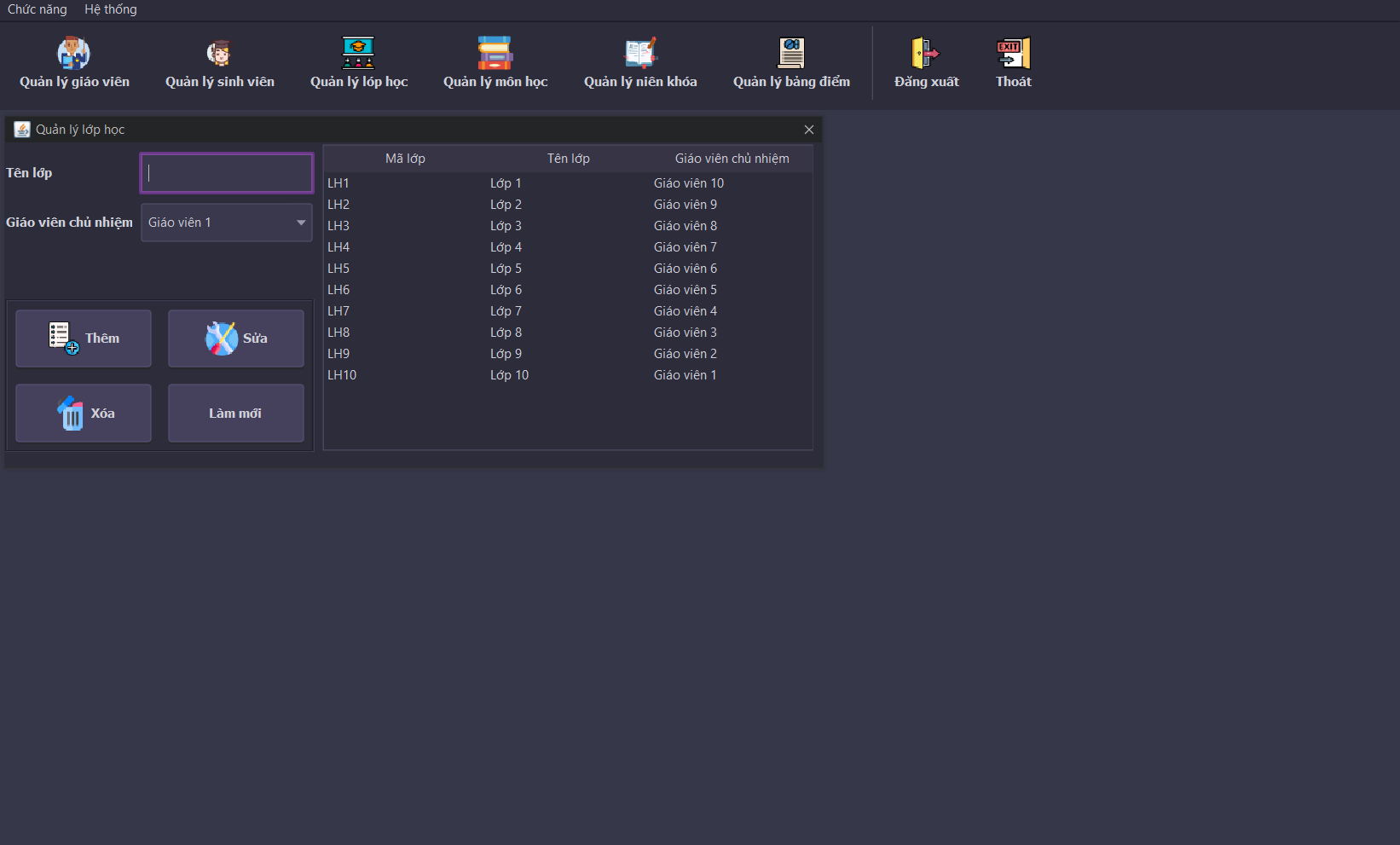
Task: Click the Lớp 5 cell
Action: click(x=569, y=269)
